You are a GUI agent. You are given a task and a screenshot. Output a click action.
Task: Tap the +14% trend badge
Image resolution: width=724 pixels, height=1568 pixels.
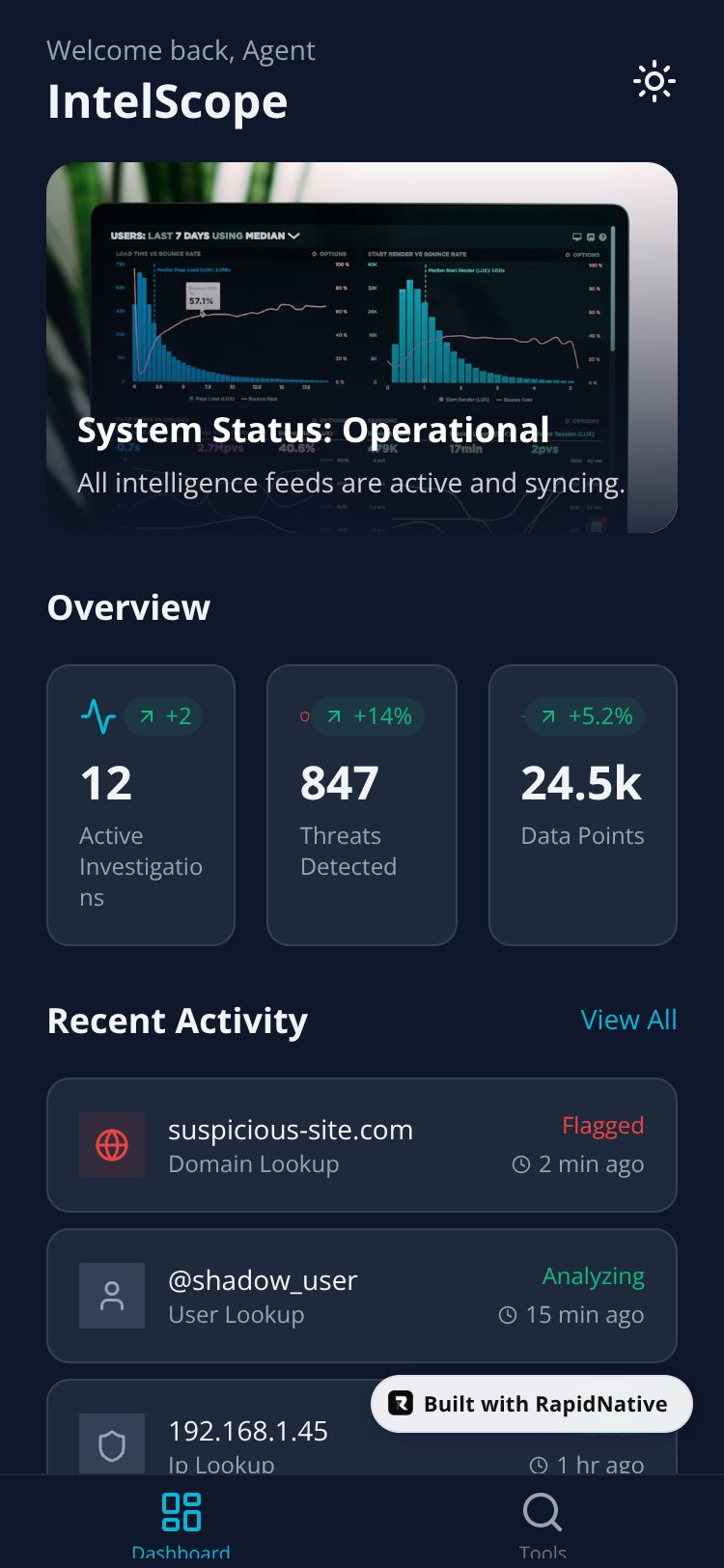tap(369, 716)
